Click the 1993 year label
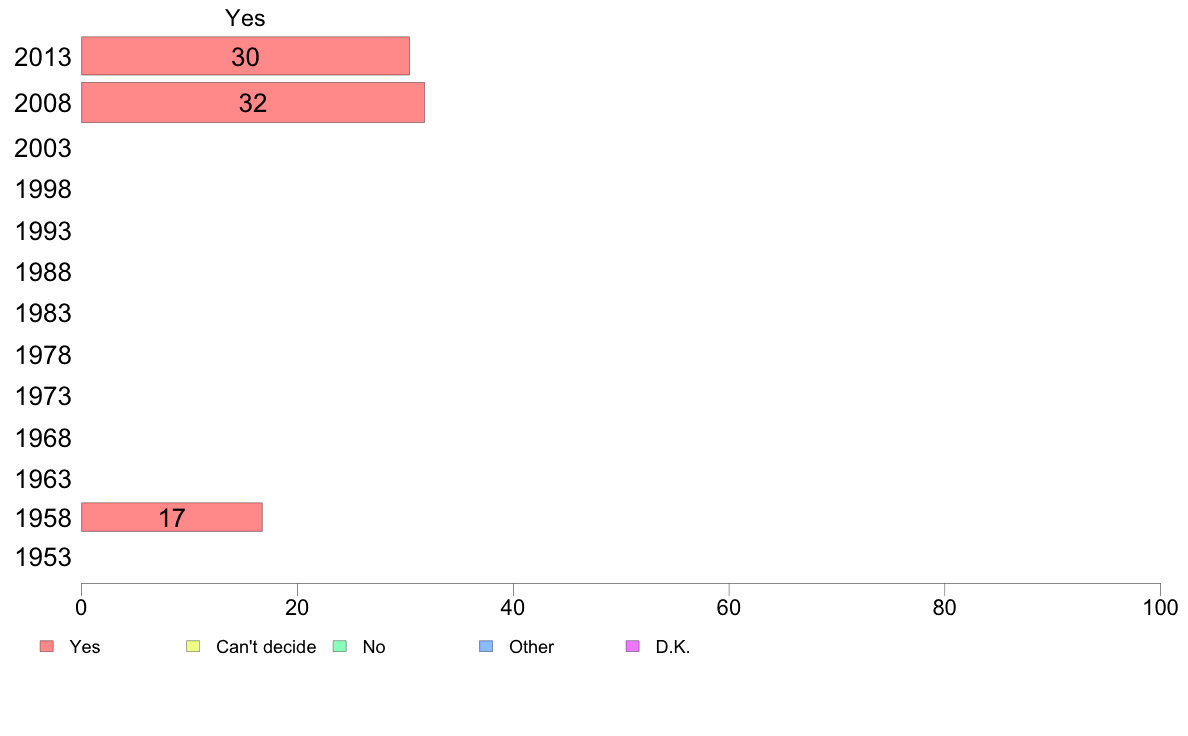This screenshot has width=1188, height=736. pyautogui.click(x=43, y=232)
